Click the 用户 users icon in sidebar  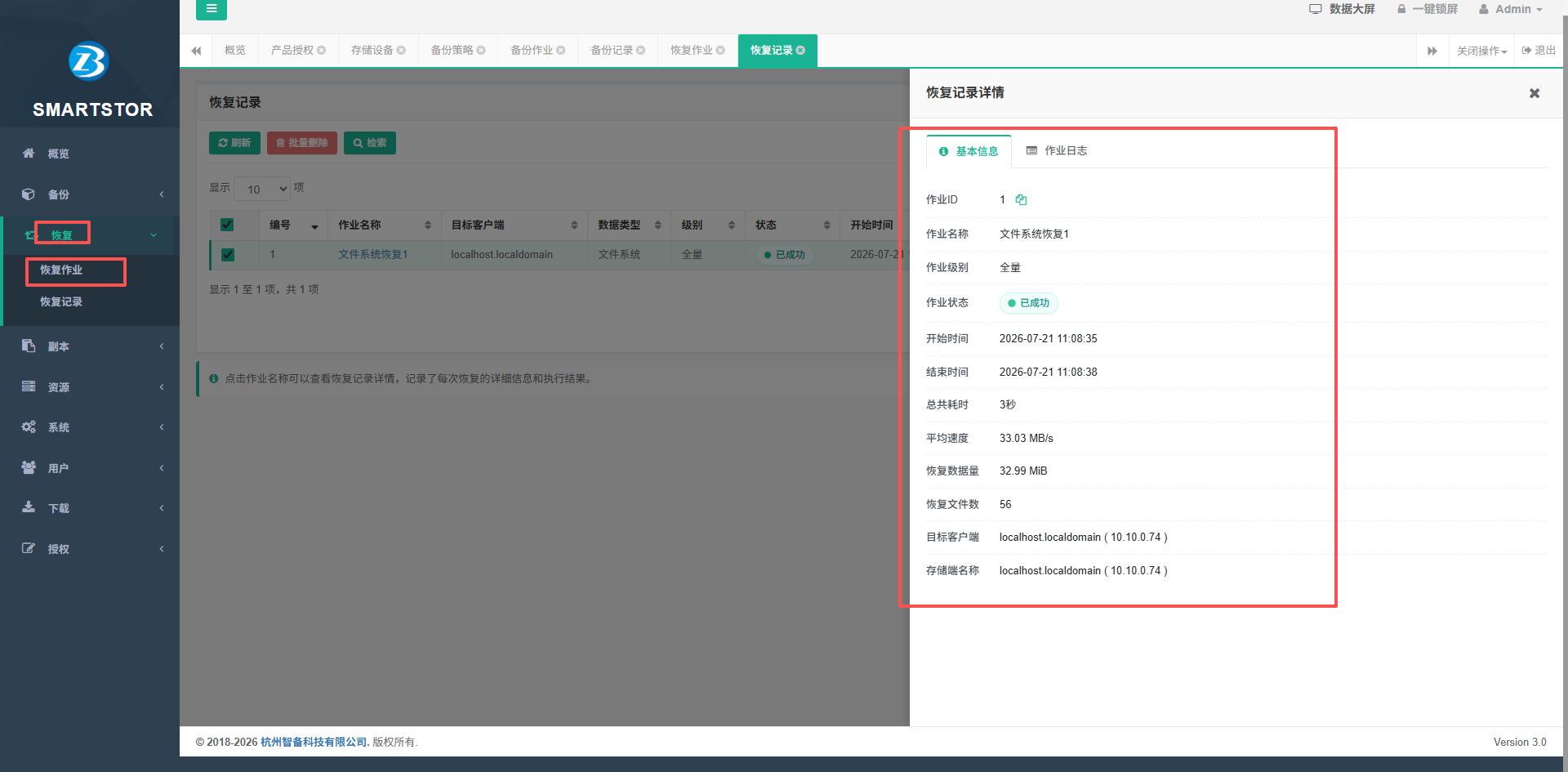point(29,467)
